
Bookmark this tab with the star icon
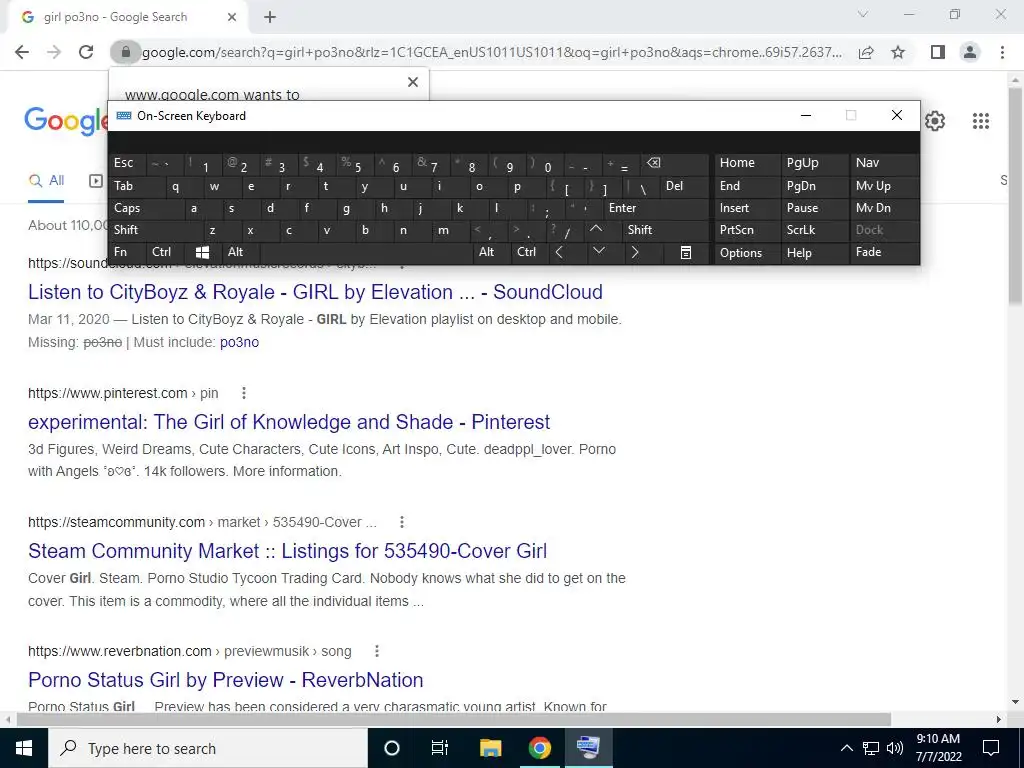point(898,52)
